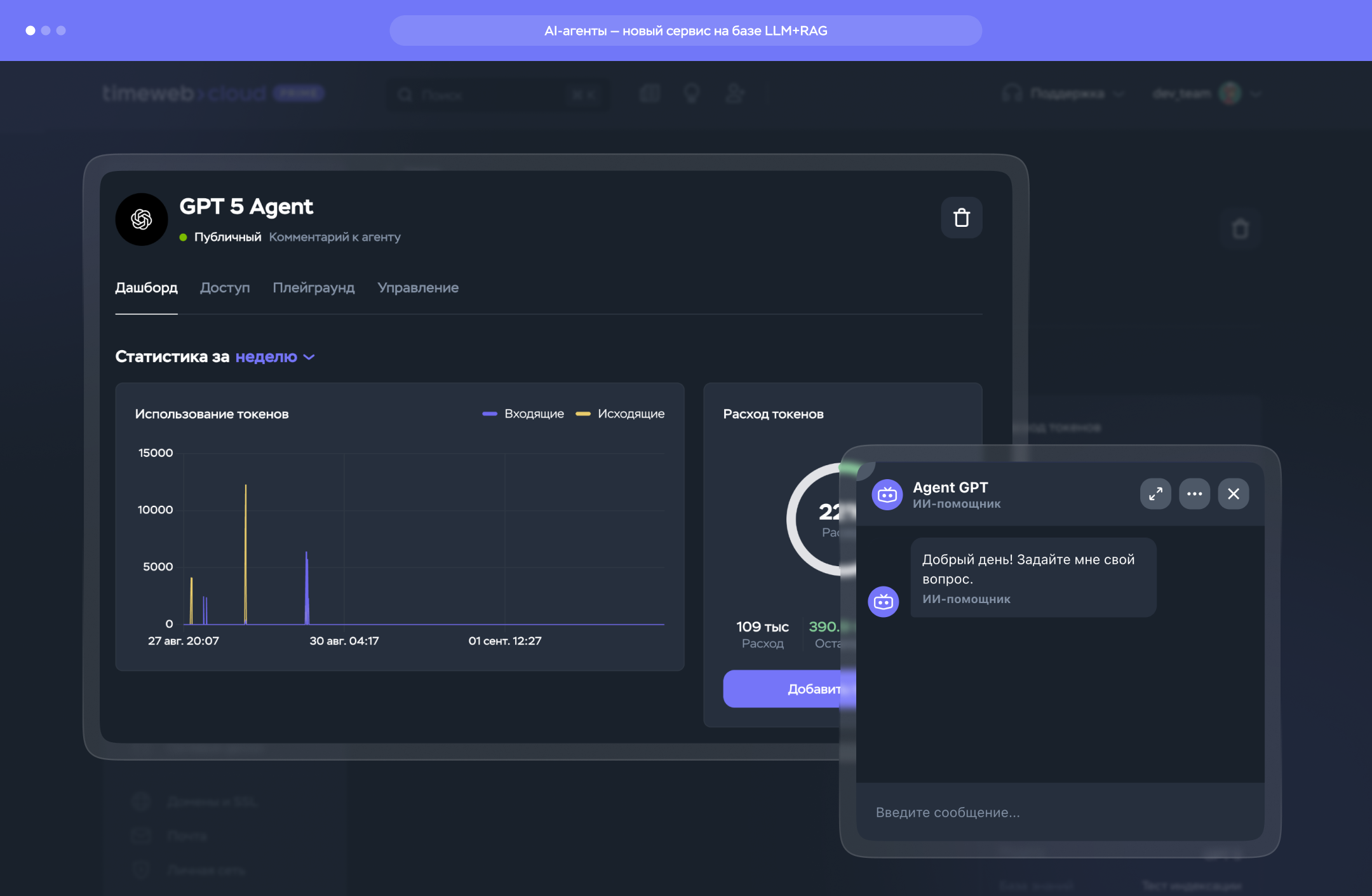1372x896 pixels.
Task: Click the Публичный status label
Action: [227, 237]
